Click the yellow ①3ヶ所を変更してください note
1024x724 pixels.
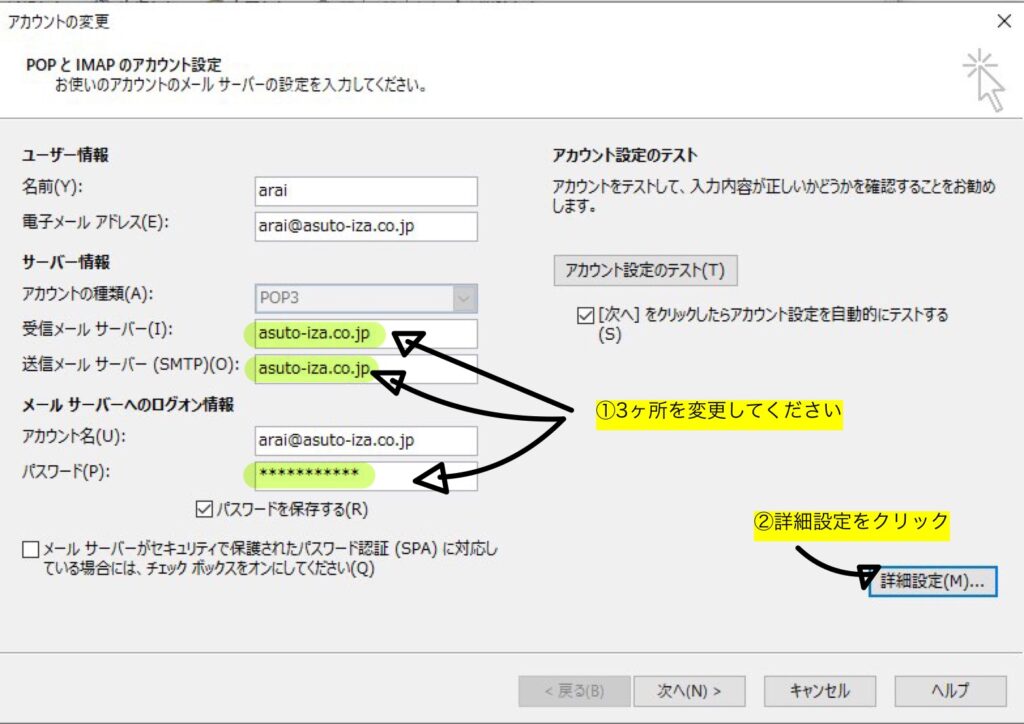(720, 411)
